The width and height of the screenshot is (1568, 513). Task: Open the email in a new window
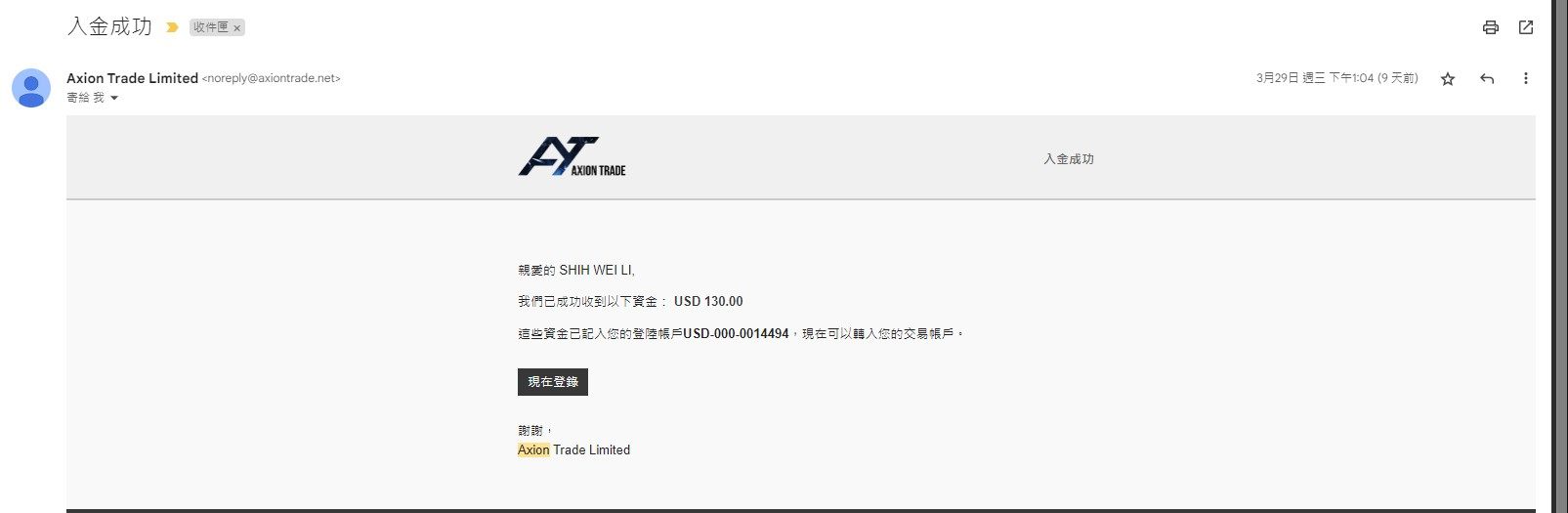pyautogui.click(x=1526, y=27)
